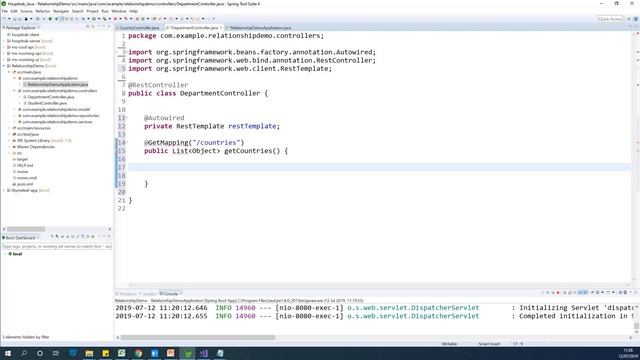Terminate the console process via red stop icon
Image resolution: width=640 pixels, height=360 pixels.
pos(558,293)
